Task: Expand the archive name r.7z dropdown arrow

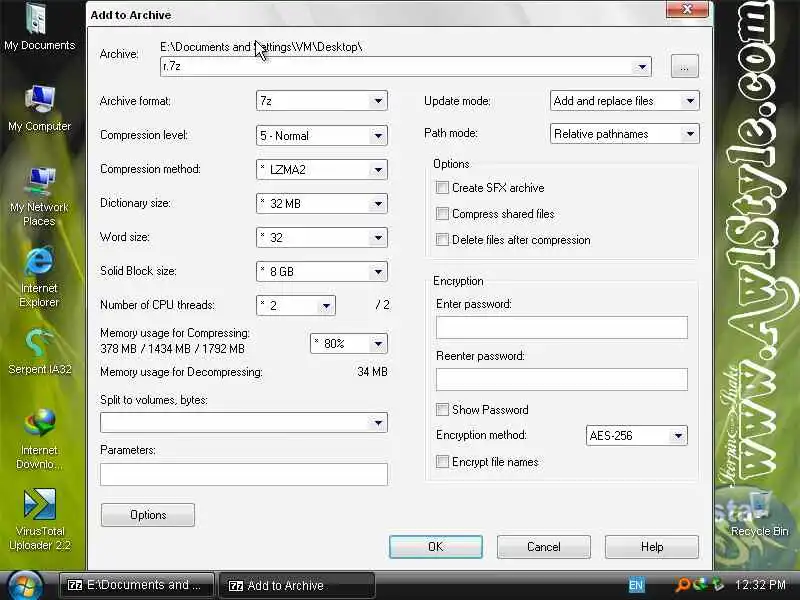Action: pyautogui.click(x=642, y=66)
